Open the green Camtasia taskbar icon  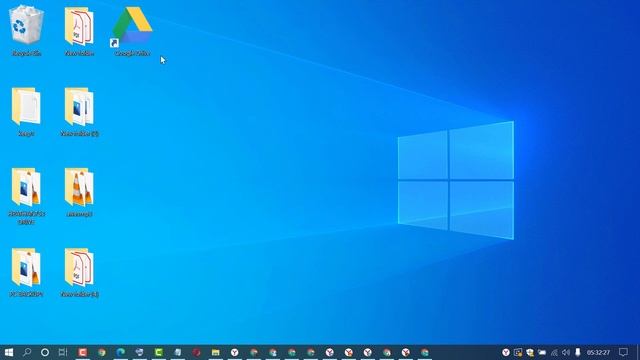click(x=158, y=352)
